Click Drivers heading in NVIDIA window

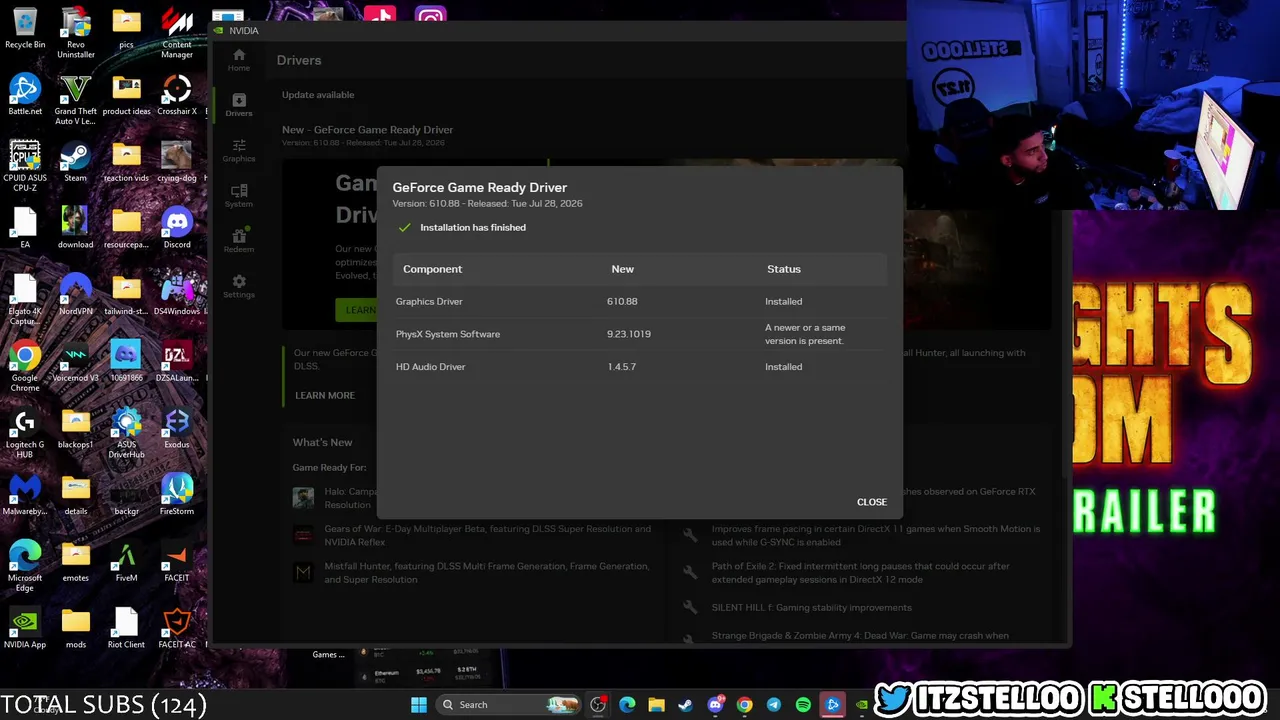click(299, 60)
